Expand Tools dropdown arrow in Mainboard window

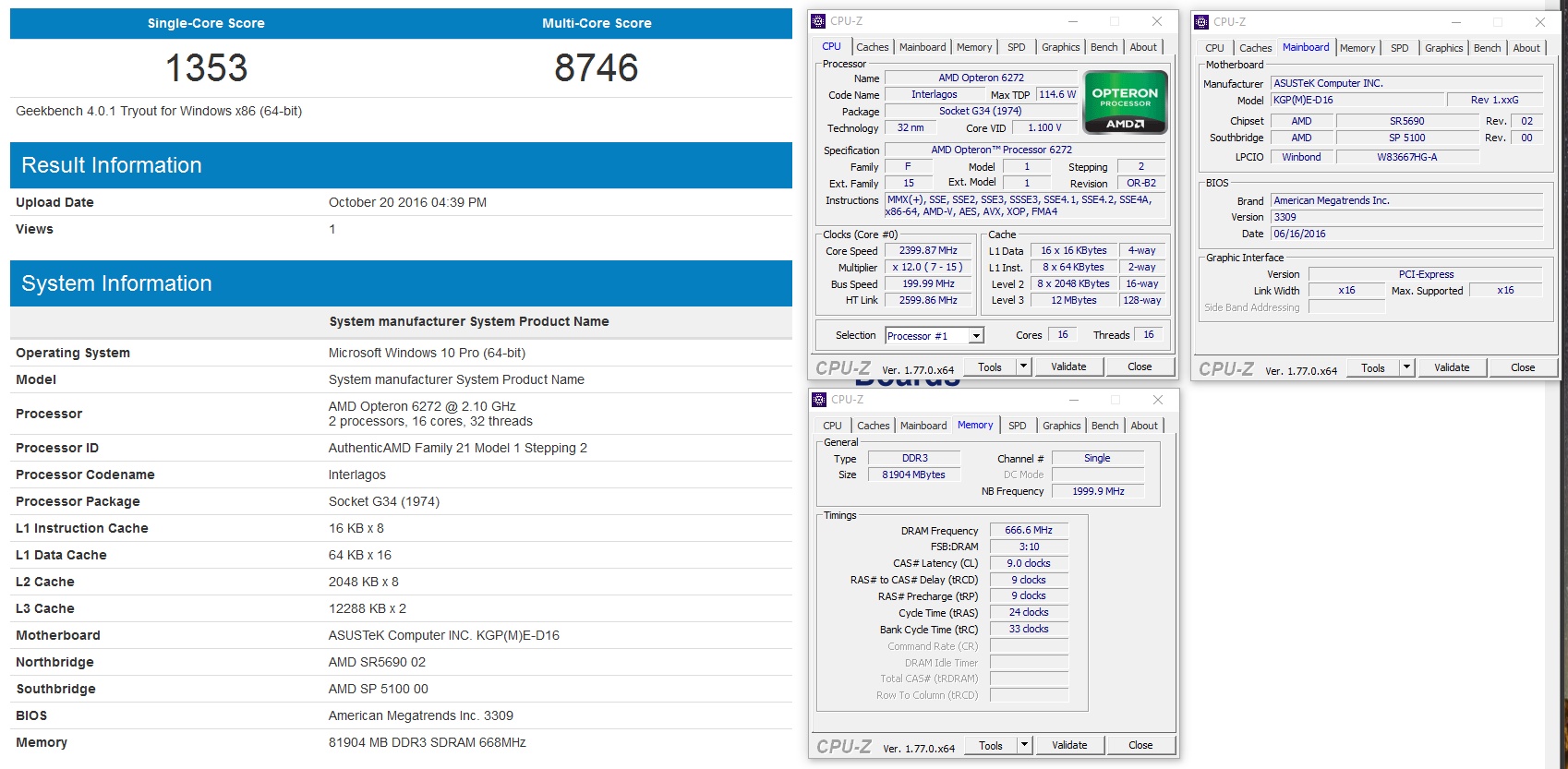pyautogui.click(x=1406, y=367)
